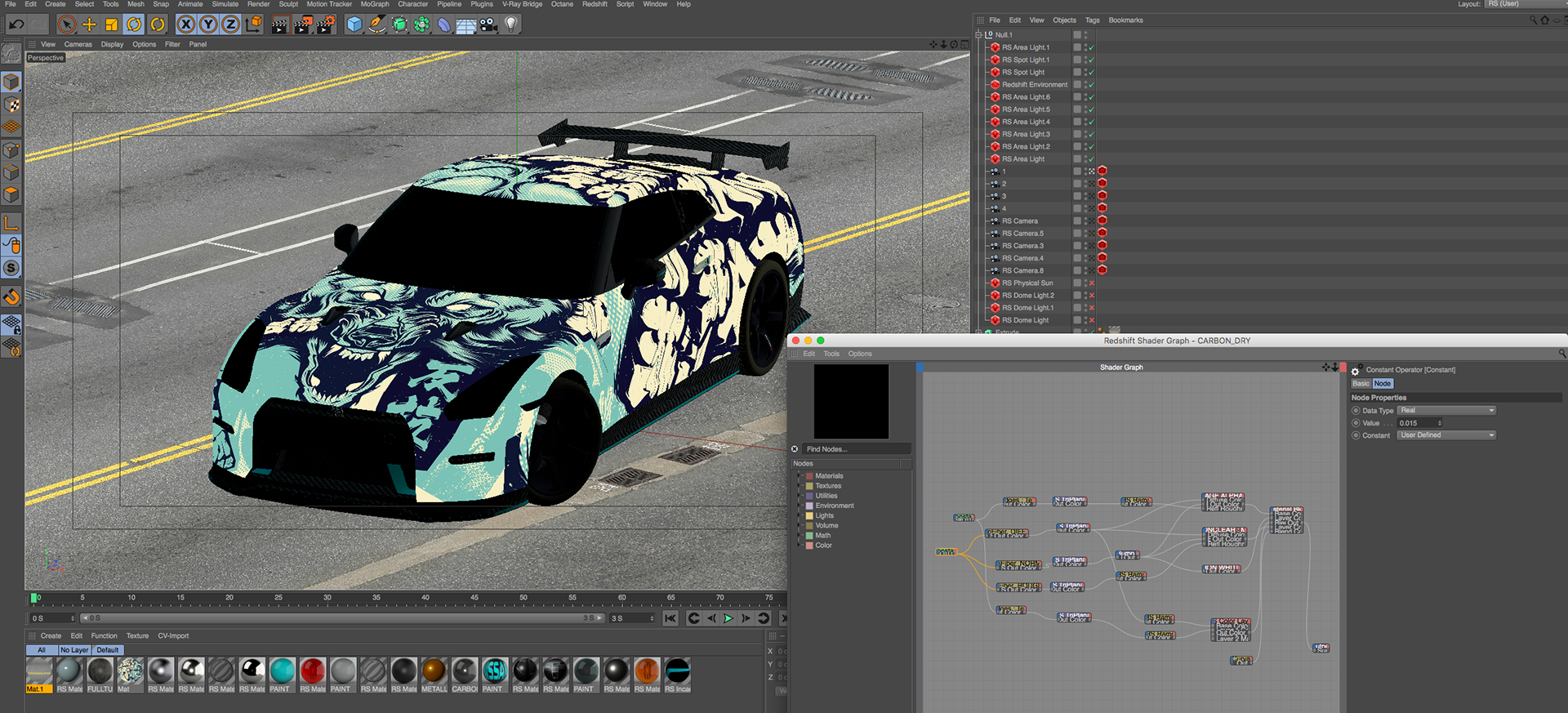The image size is (1568, 713).
Task: Click the coordinate system icon
Action: pyautogui.click(x=254, y=25)
